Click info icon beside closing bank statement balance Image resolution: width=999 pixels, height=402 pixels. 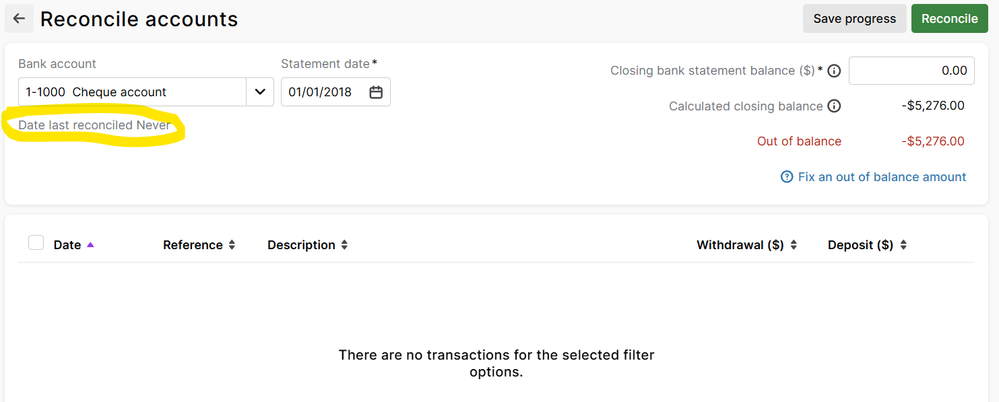(833, 71)
